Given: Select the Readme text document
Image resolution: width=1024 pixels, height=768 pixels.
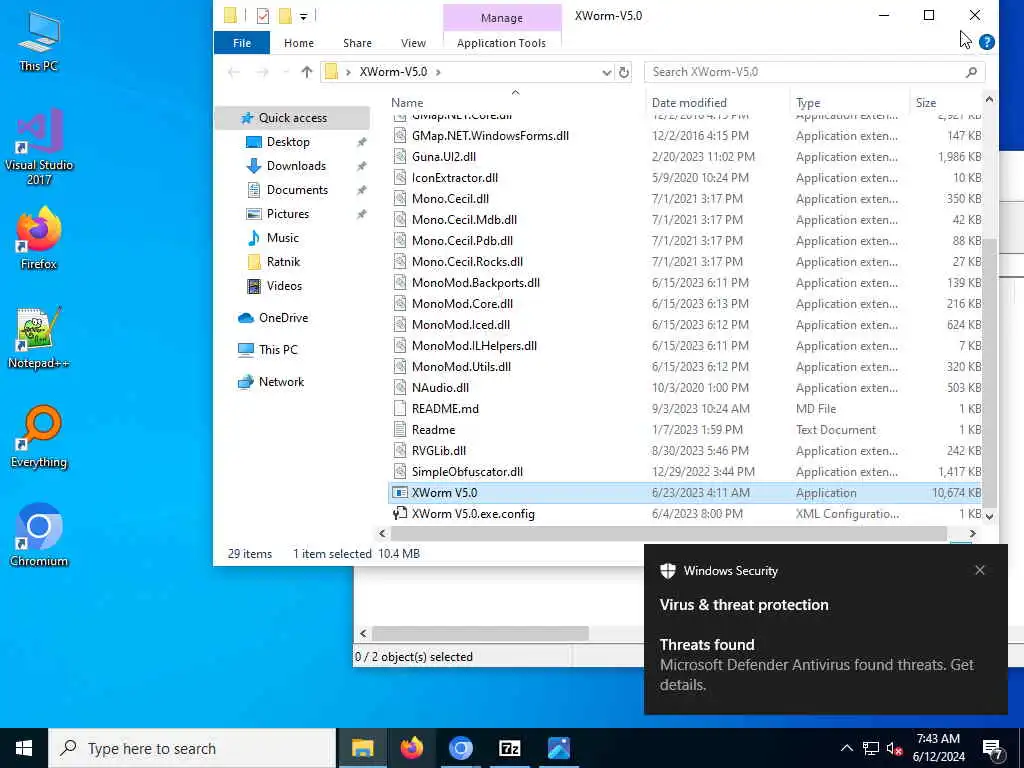Looking at the screenshot, I should pyautogui.click(x=433, y=430).
